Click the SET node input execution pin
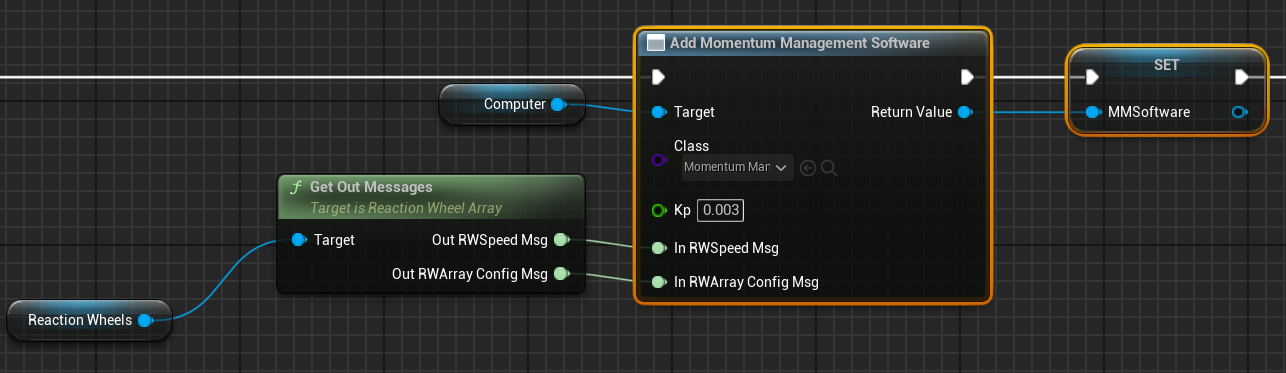 point(1092,77)
